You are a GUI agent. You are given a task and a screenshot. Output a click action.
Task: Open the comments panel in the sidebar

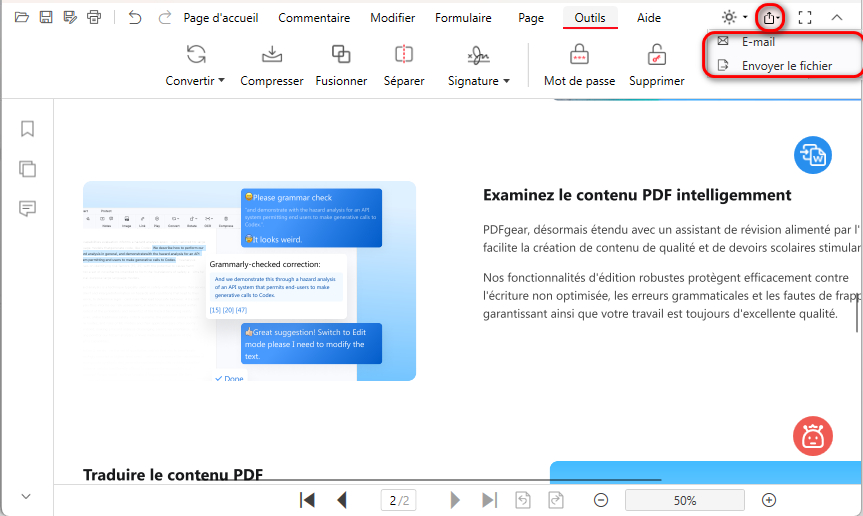click(27, 208)
